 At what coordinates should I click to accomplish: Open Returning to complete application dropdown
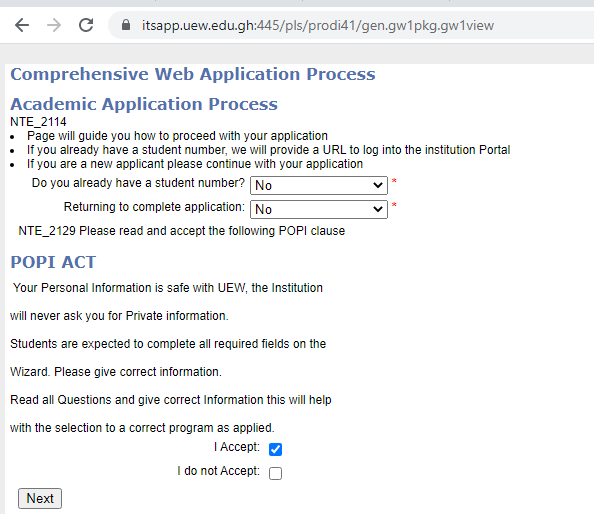319,209
